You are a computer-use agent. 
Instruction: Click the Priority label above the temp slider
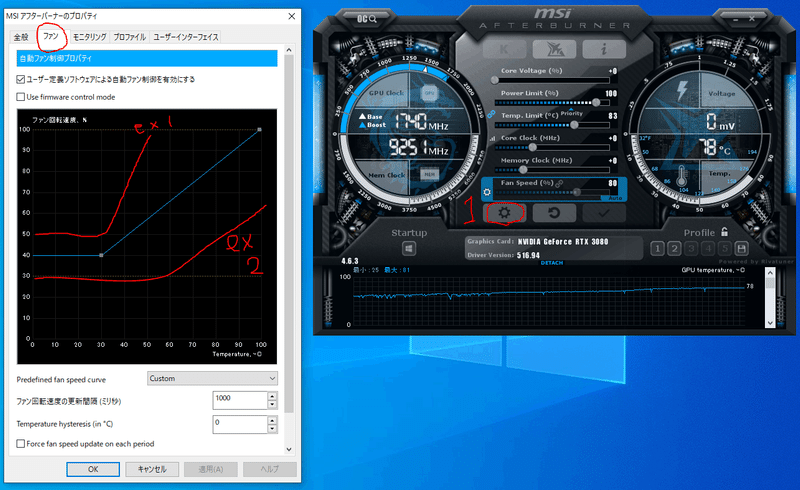click(x=571, y=113)
